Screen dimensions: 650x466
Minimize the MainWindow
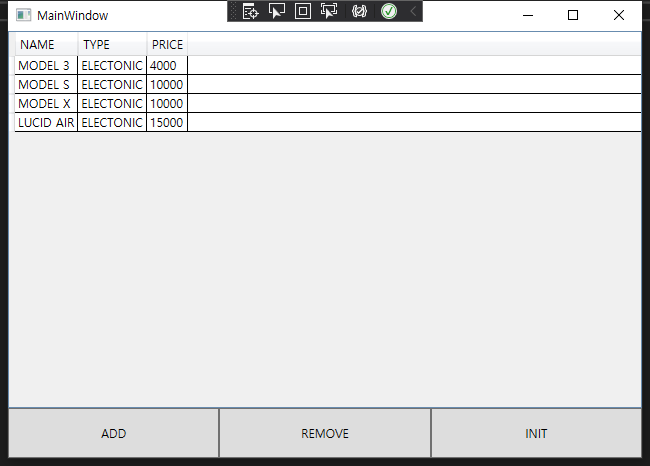click(528, 15)
